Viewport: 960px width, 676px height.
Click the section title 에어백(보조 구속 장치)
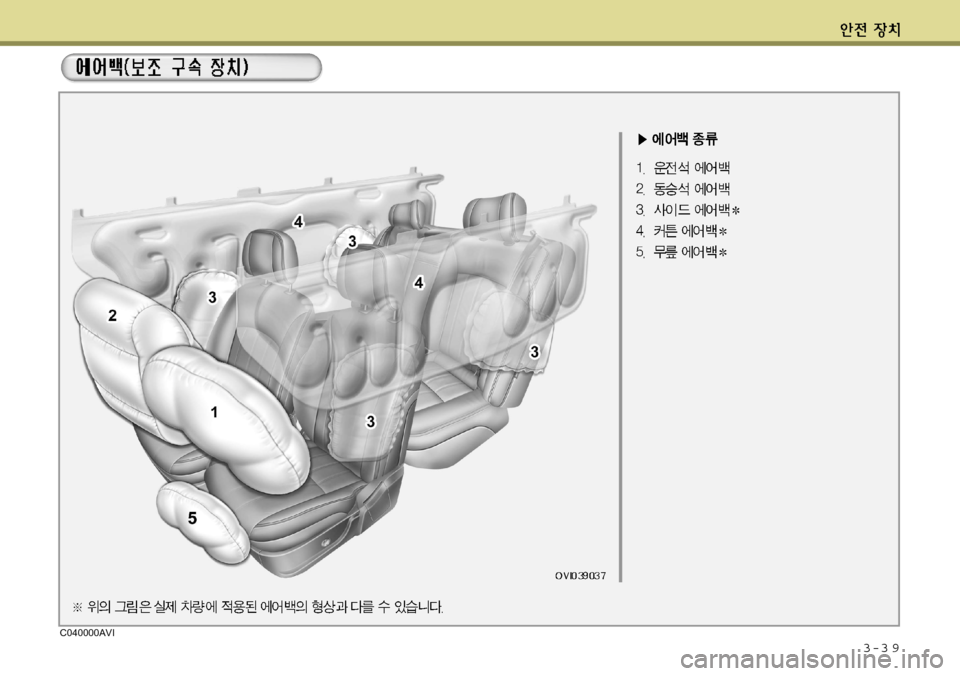(162, 67)
